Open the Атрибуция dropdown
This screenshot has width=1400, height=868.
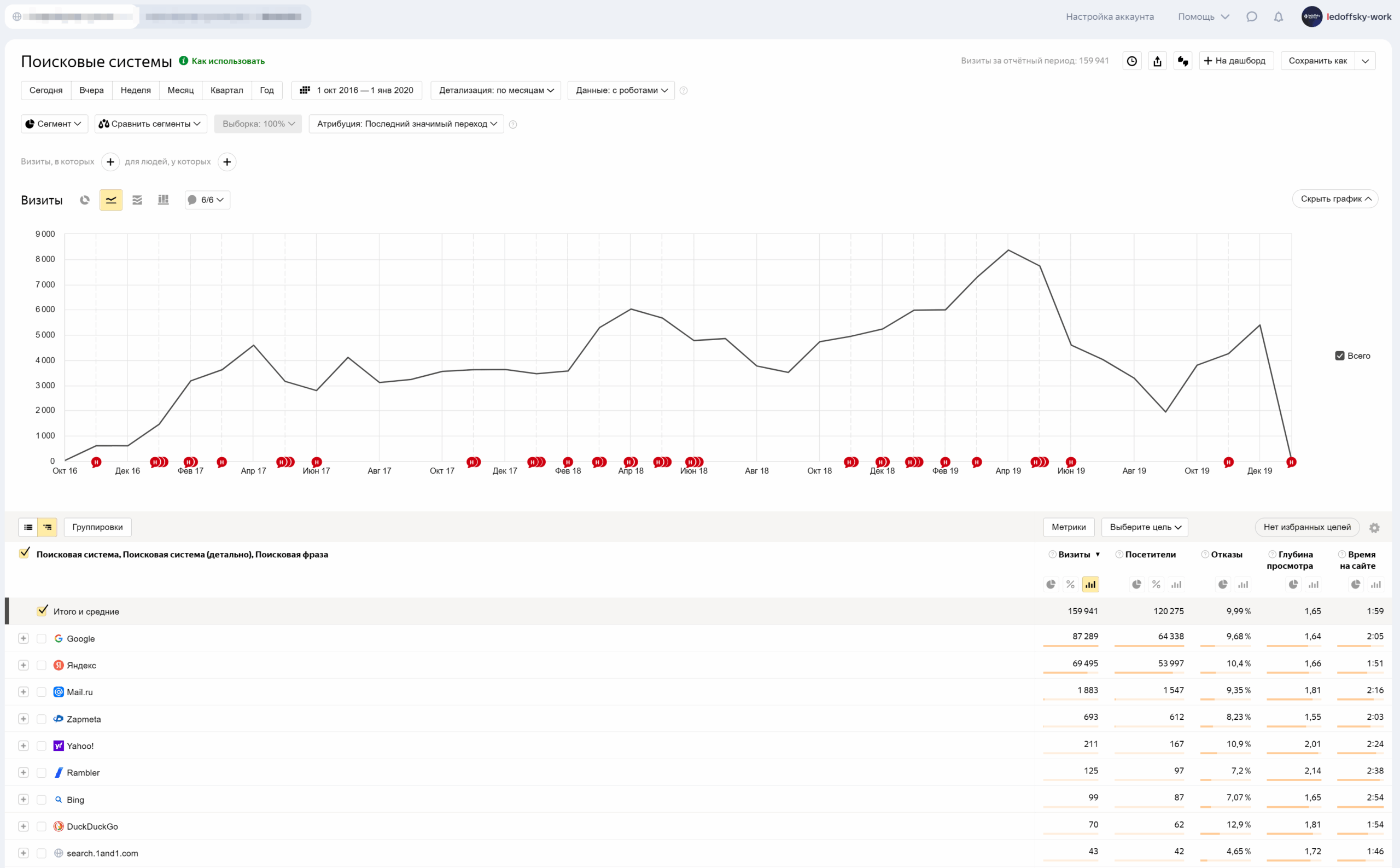pos(406,124)
